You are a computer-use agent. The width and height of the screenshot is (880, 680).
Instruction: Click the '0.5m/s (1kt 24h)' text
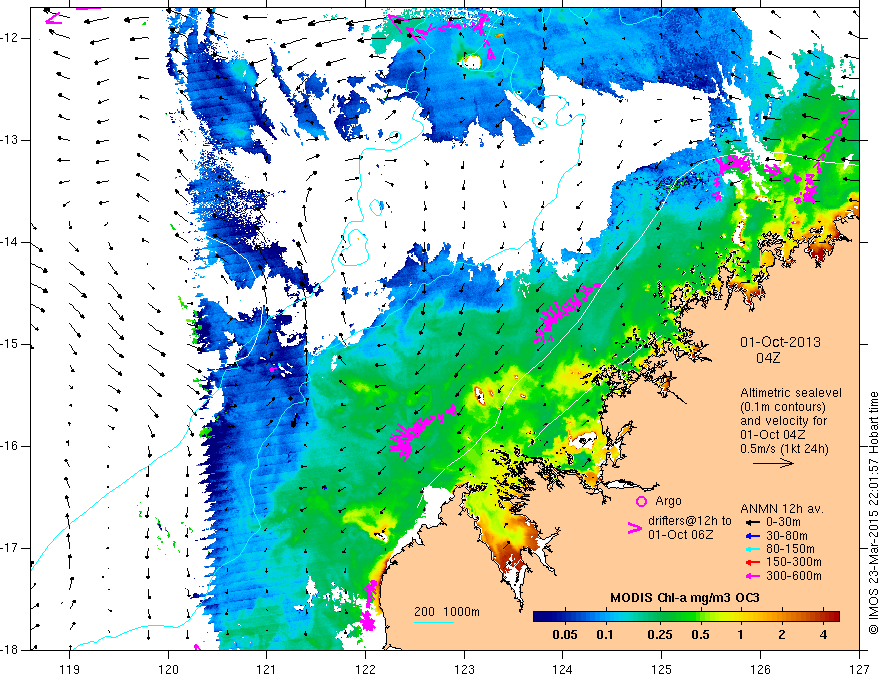[x=784, y=448]
